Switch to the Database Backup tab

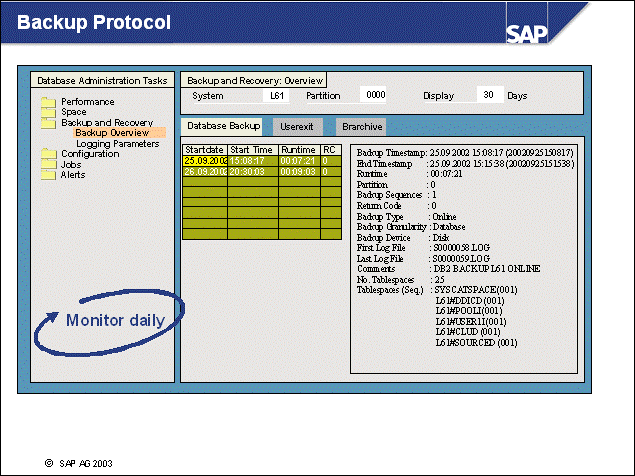(223, 126)
